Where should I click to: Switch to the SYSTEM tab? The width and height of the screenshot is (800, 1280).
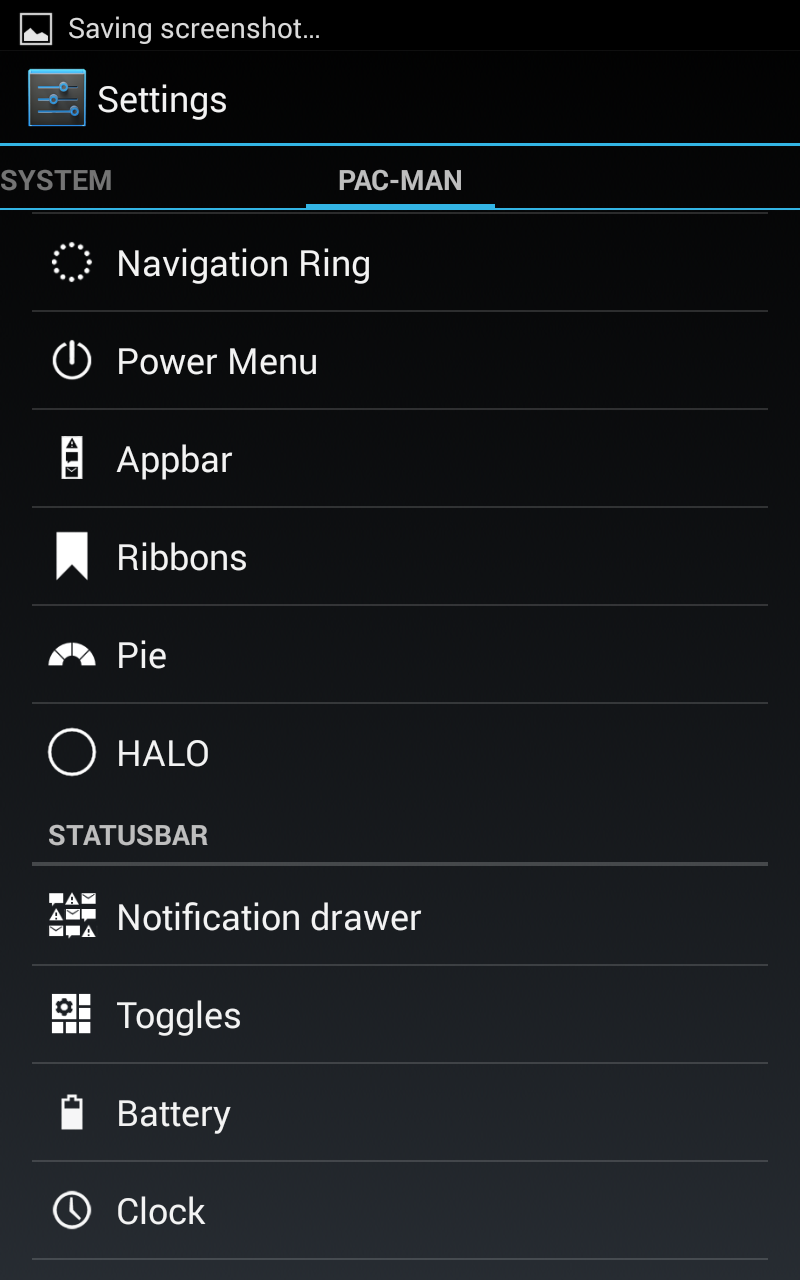pos(56,181)
